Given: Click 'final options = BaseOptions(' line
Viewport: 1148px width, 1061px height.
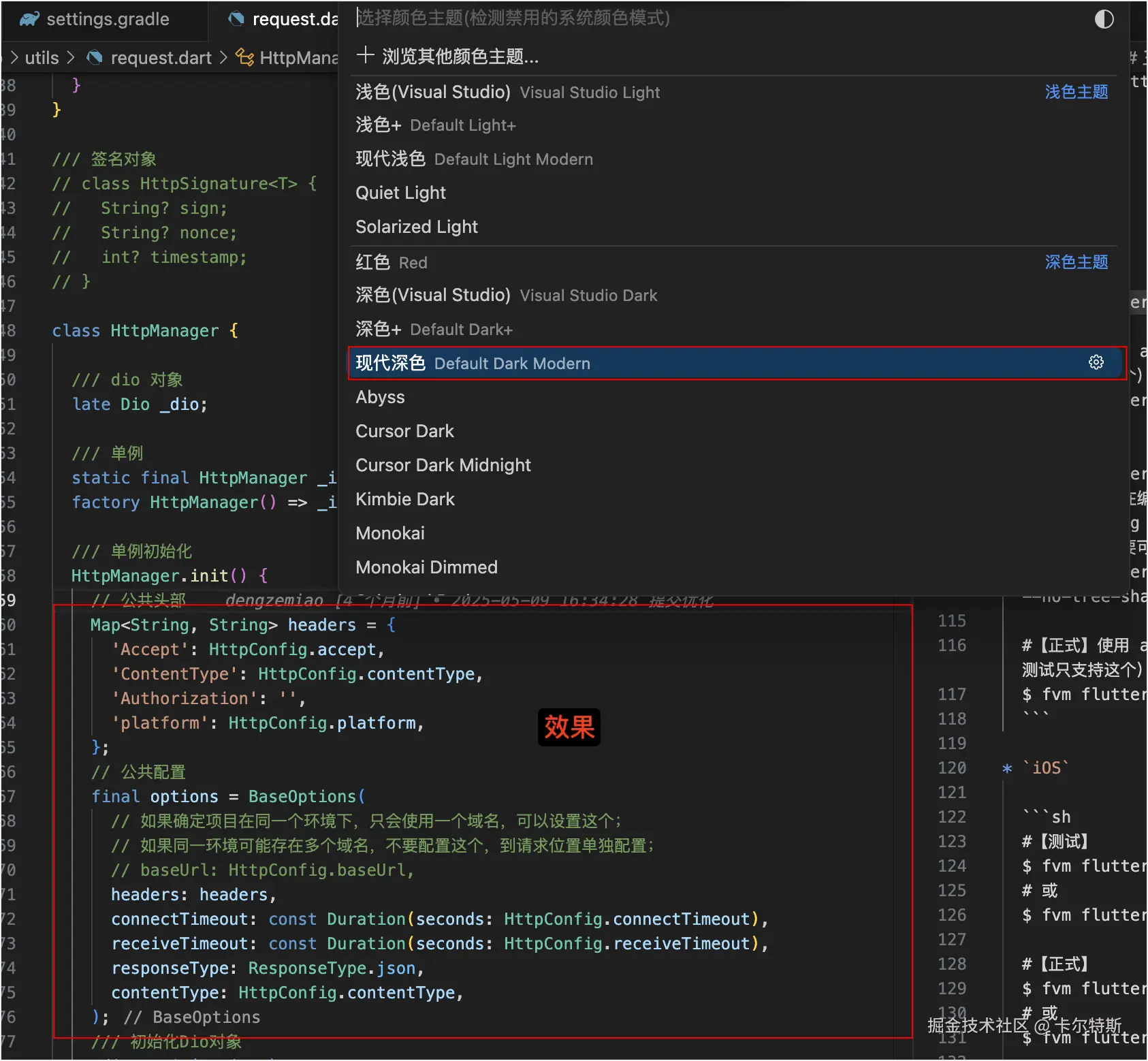Looking at the screenshot, I should [229, 797].
